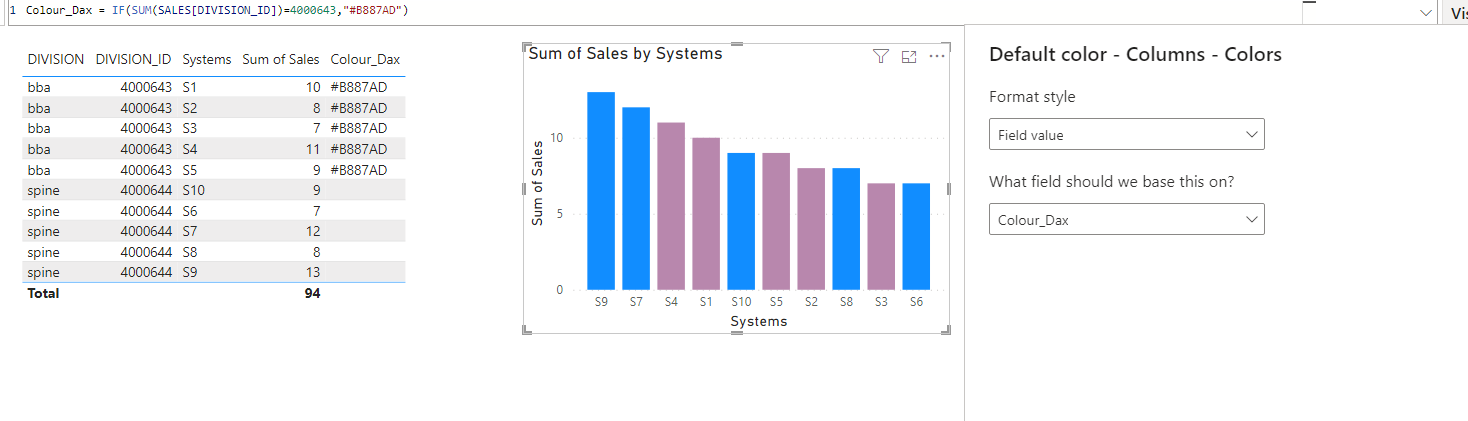This screenshot has height=421, width=1468.
Task: Select the S6 bar in chart
Action: pos(916,237)
